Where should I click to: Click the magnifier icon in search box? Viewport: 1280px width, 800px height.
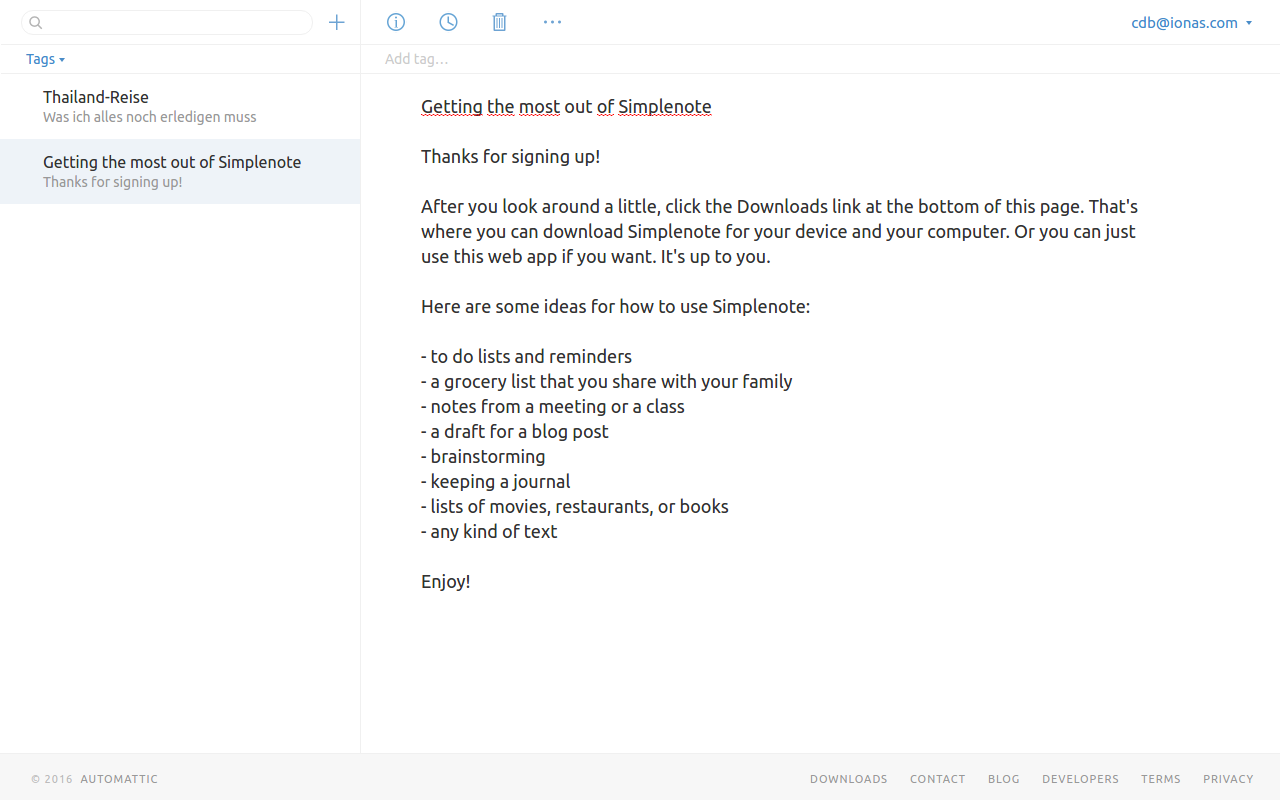click(36, 23)
